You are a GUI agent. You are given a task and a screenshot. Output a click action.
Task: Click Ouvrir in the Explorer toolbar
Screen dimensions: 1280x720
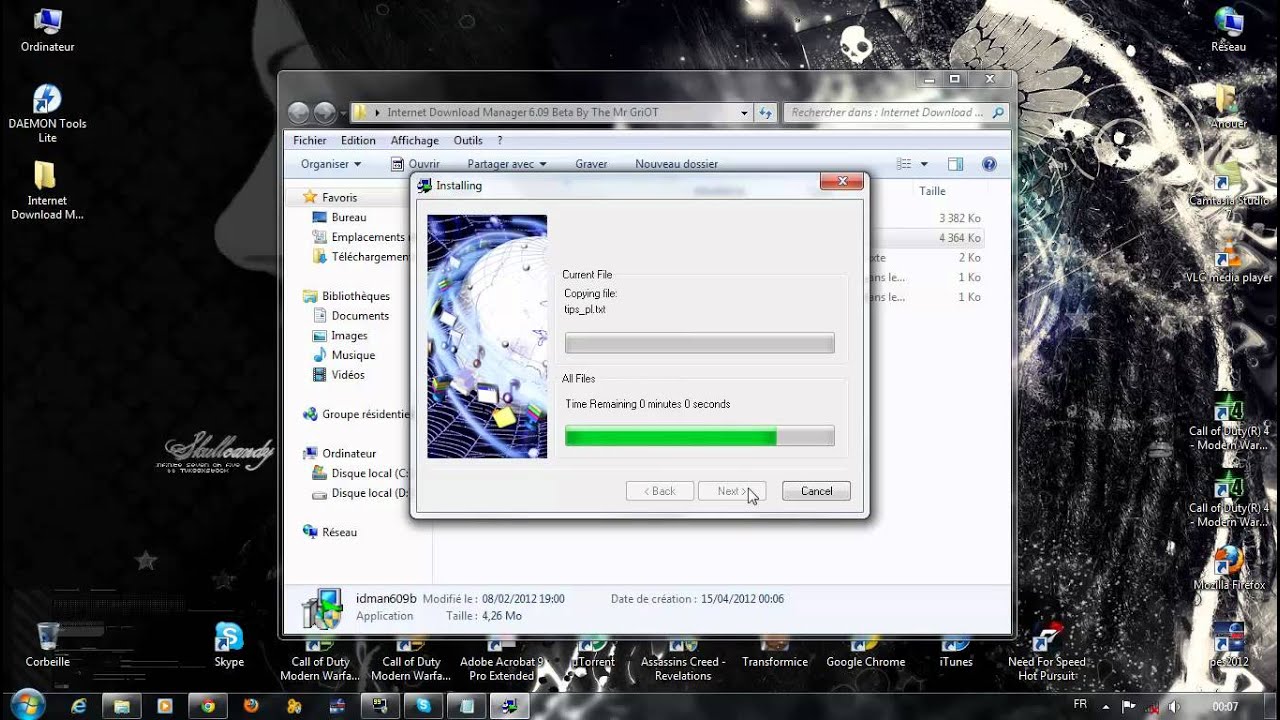(x=415, y=164)
